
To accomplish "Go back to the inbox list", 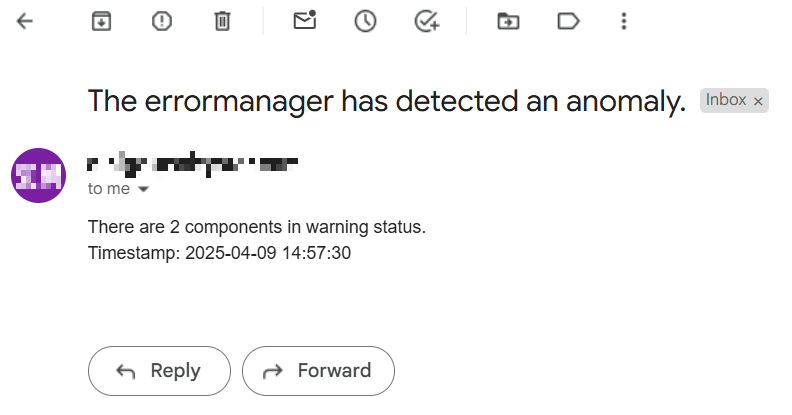I will tap(25, 21).
